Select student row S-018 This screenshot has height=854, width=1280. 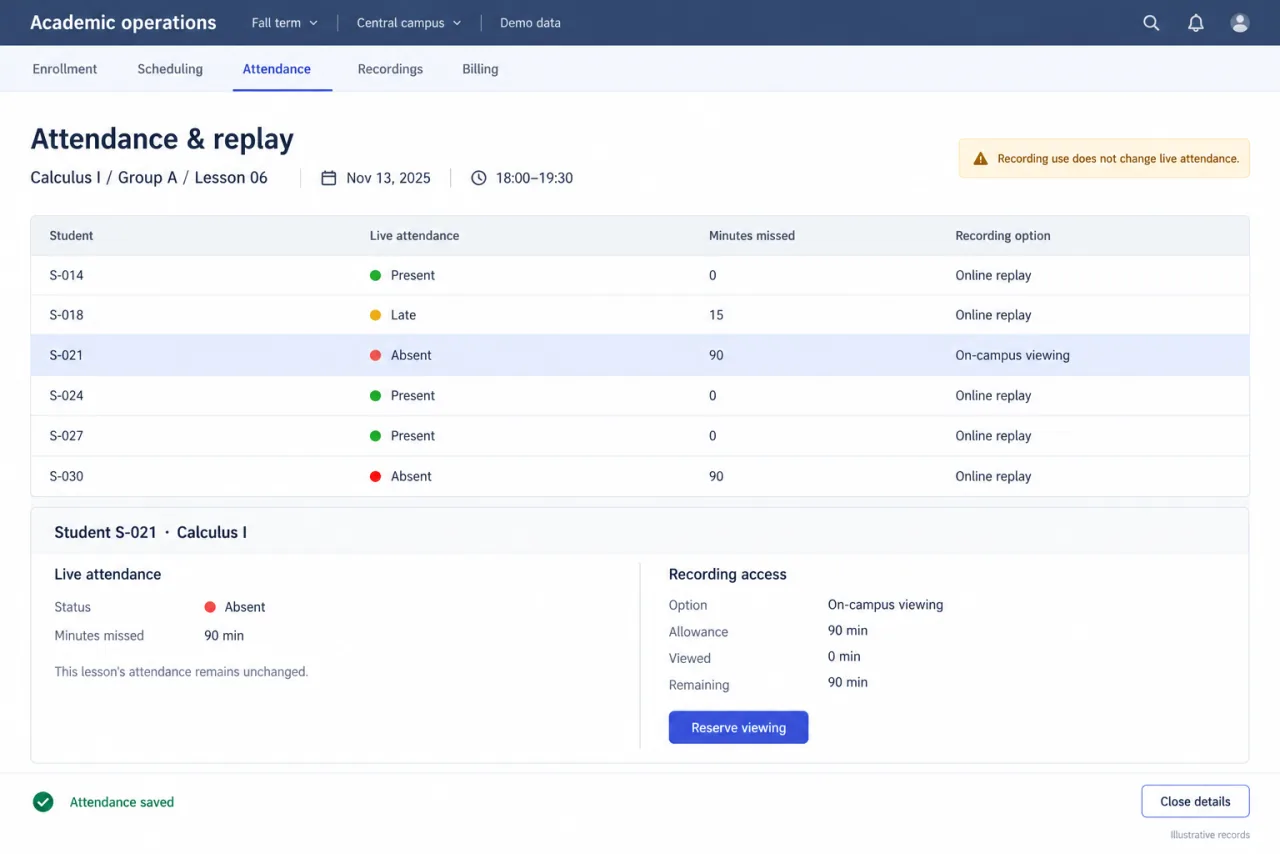click(x=640, y=315)
